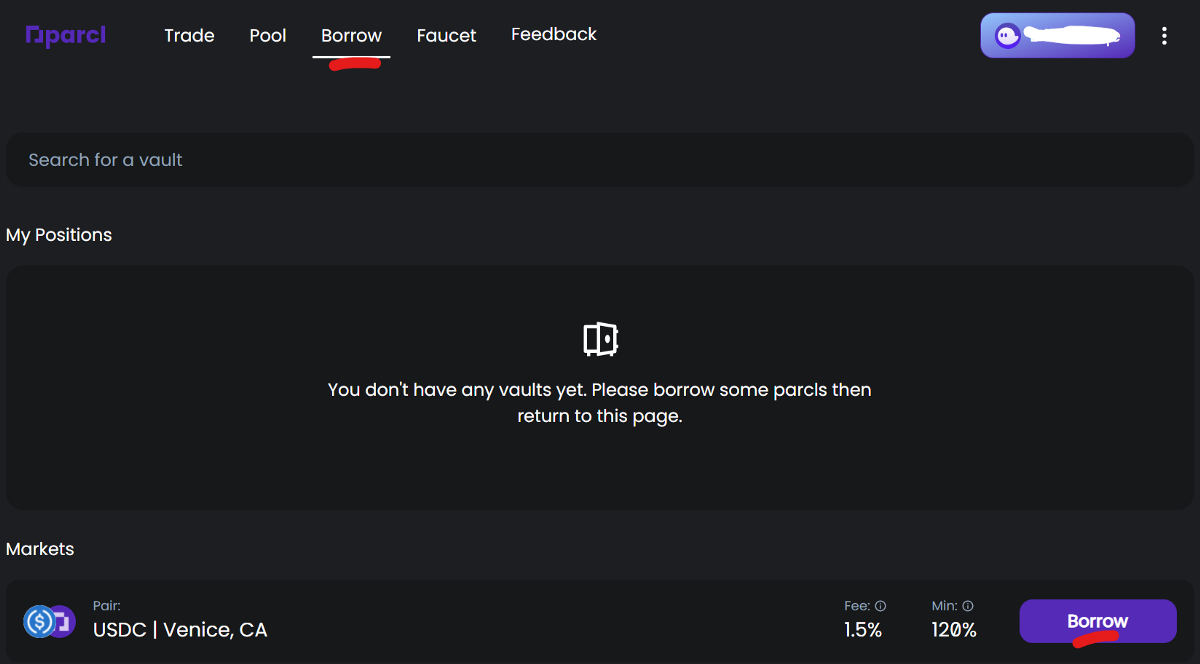Click the purple parcl token icon
The image size is (1200, 664).
point(63,622)
